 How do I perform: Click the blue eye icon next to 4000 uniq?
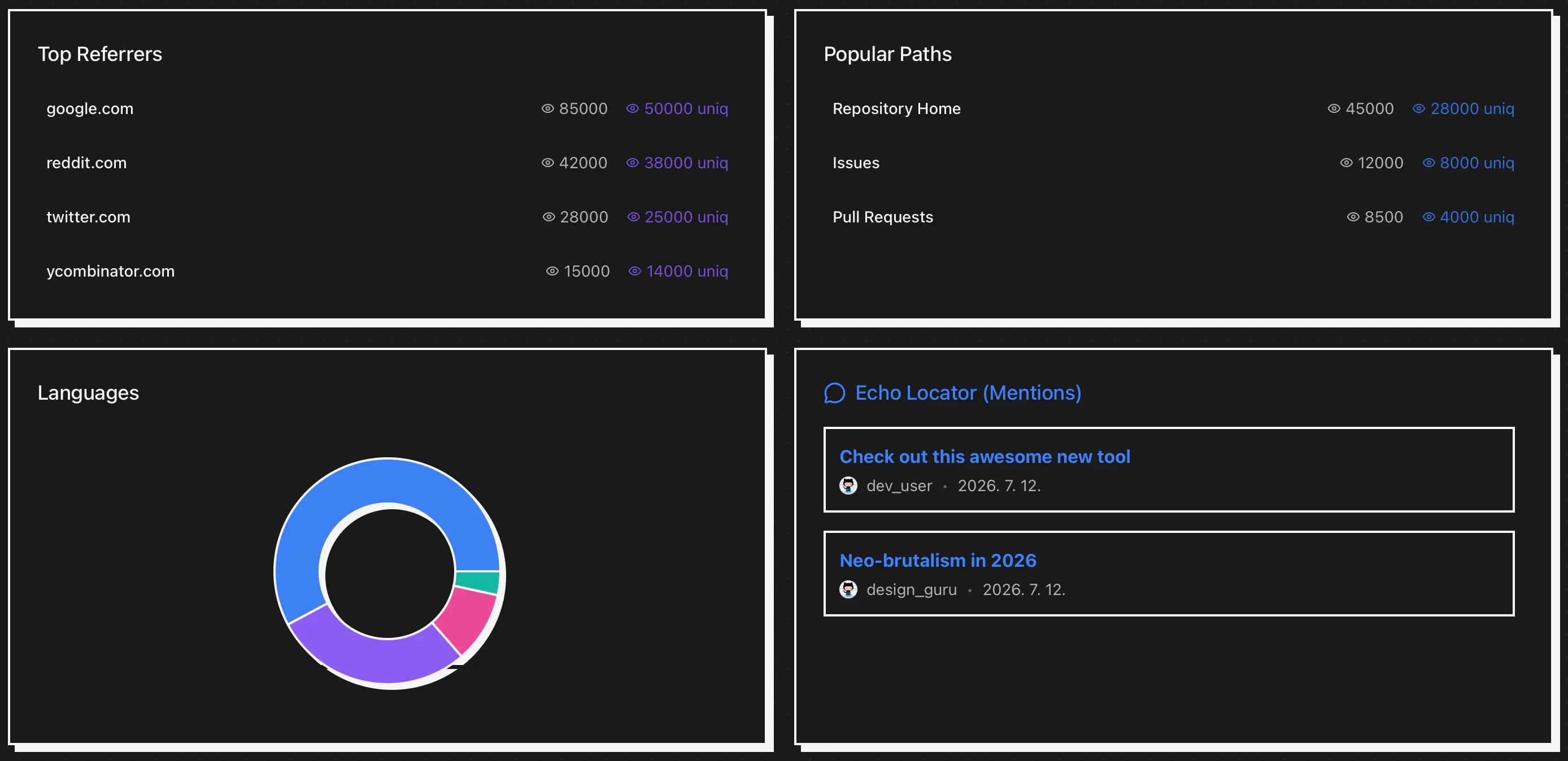coord(1428,217)
